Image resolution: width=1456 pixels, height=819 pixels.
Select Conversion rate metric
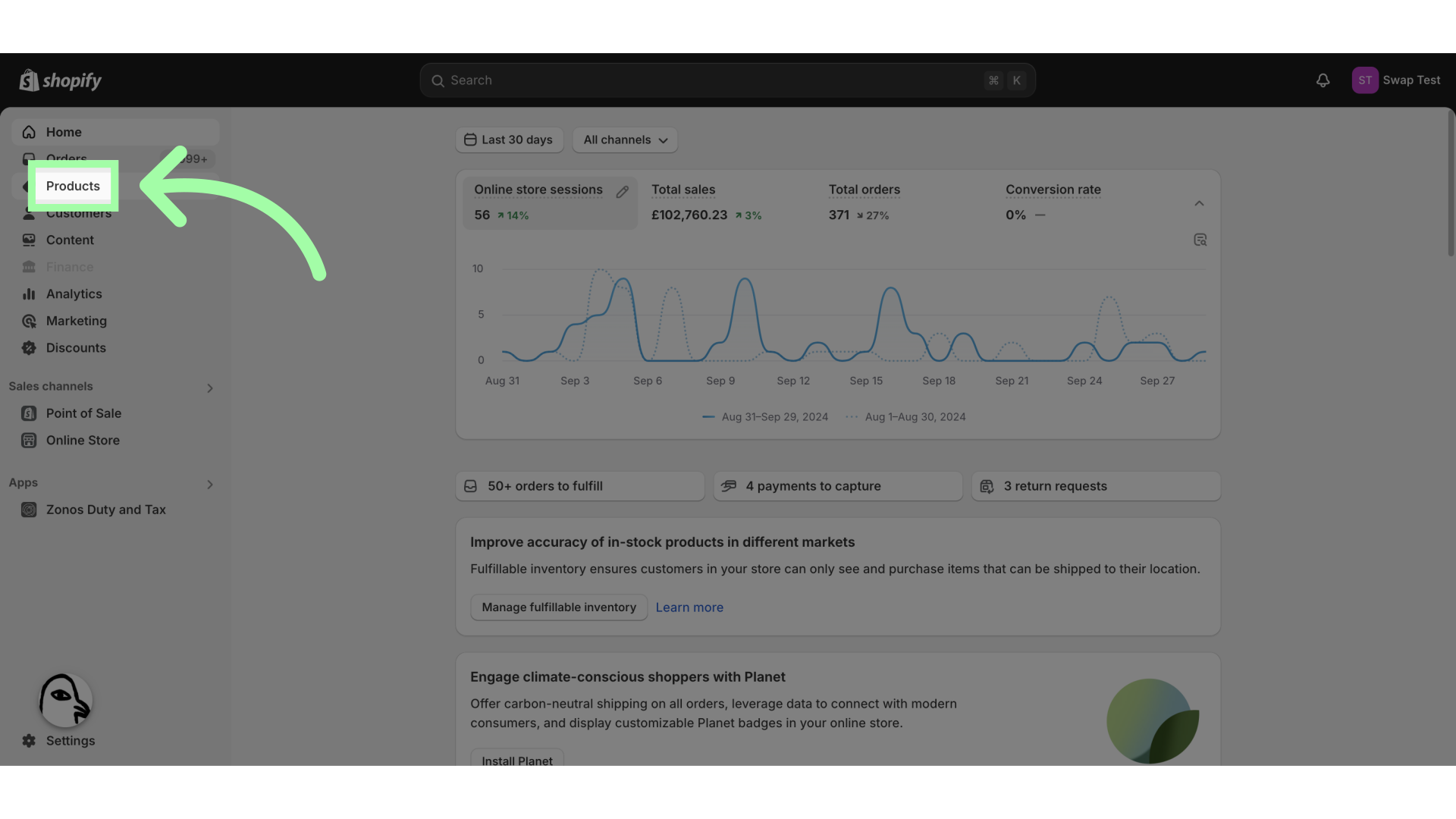(1081, 203)
